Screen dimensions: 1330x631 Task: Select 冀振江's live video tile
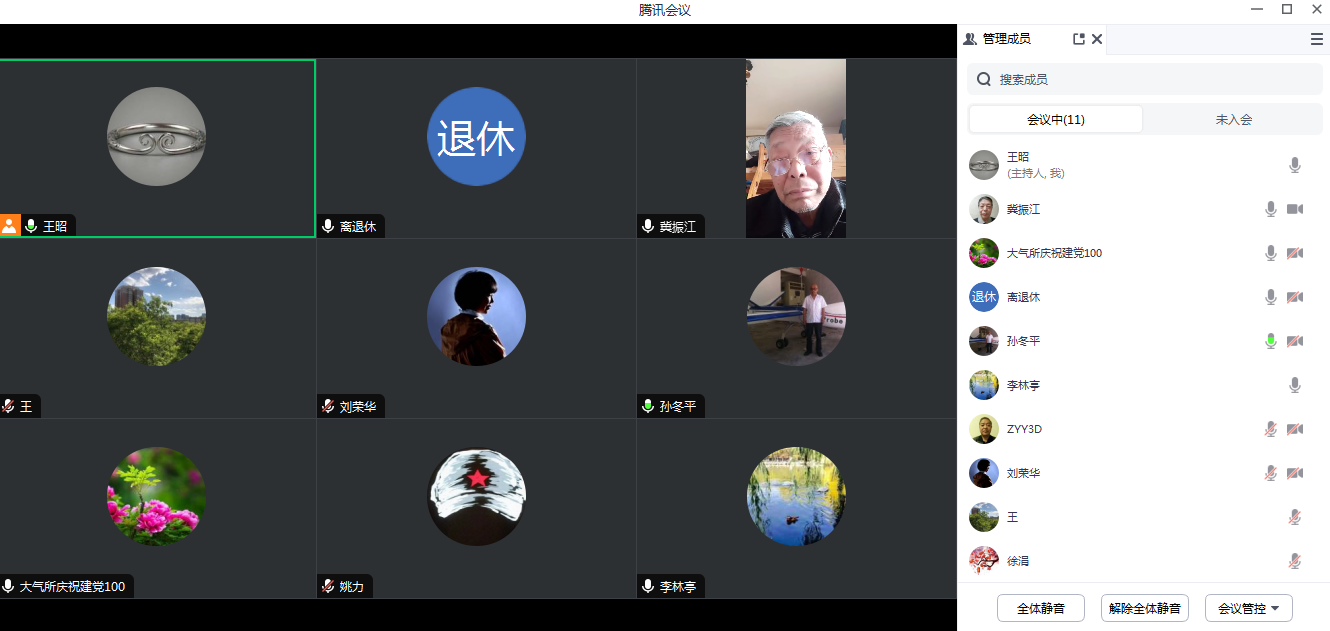(x=796, y=148)
